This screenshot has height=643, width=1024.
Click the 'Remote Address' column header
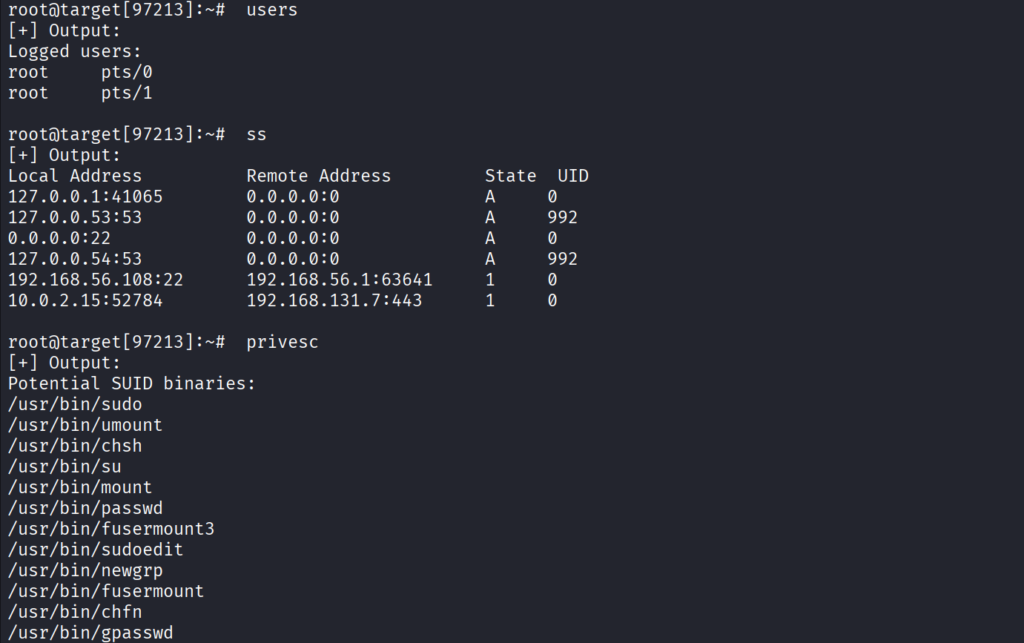pyautogui.click(x=319, y=176)
